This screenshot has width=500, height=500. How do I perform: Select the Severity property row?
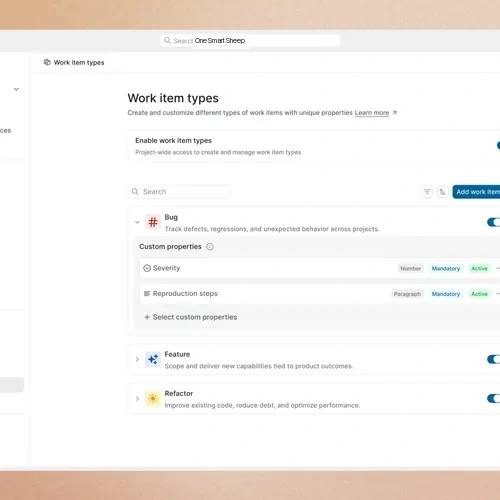pyautogui.click(x=320, y=268)
